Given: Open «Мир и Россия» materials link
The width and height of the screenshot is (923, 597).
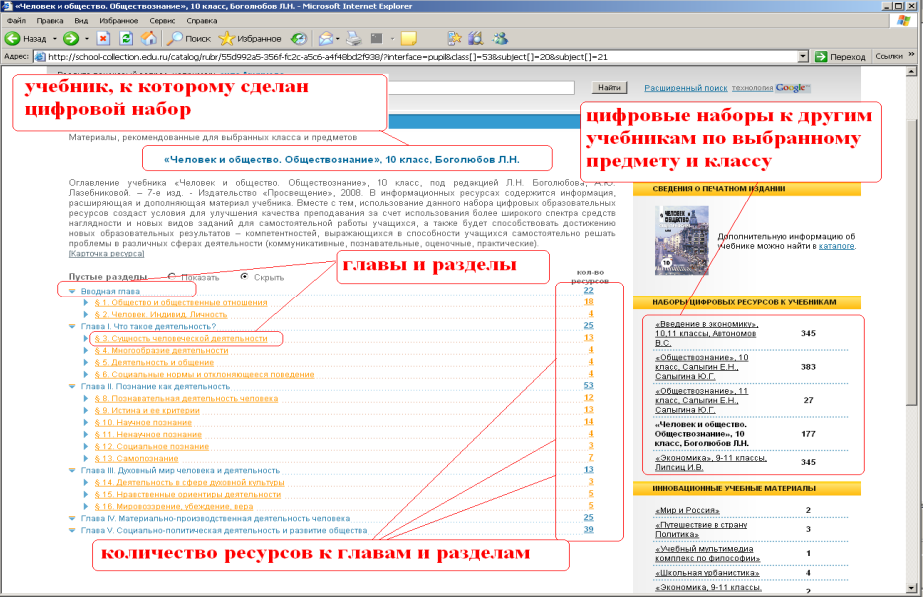Looking at the screenshot, I should pyautogui.click(x=687, y=510).
